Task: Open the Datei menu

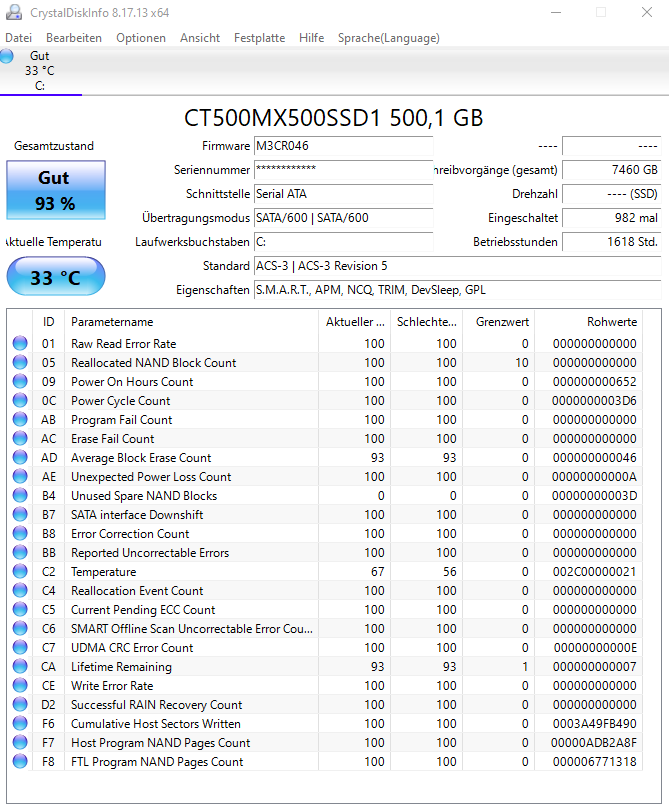Action: tap(19, 38)
